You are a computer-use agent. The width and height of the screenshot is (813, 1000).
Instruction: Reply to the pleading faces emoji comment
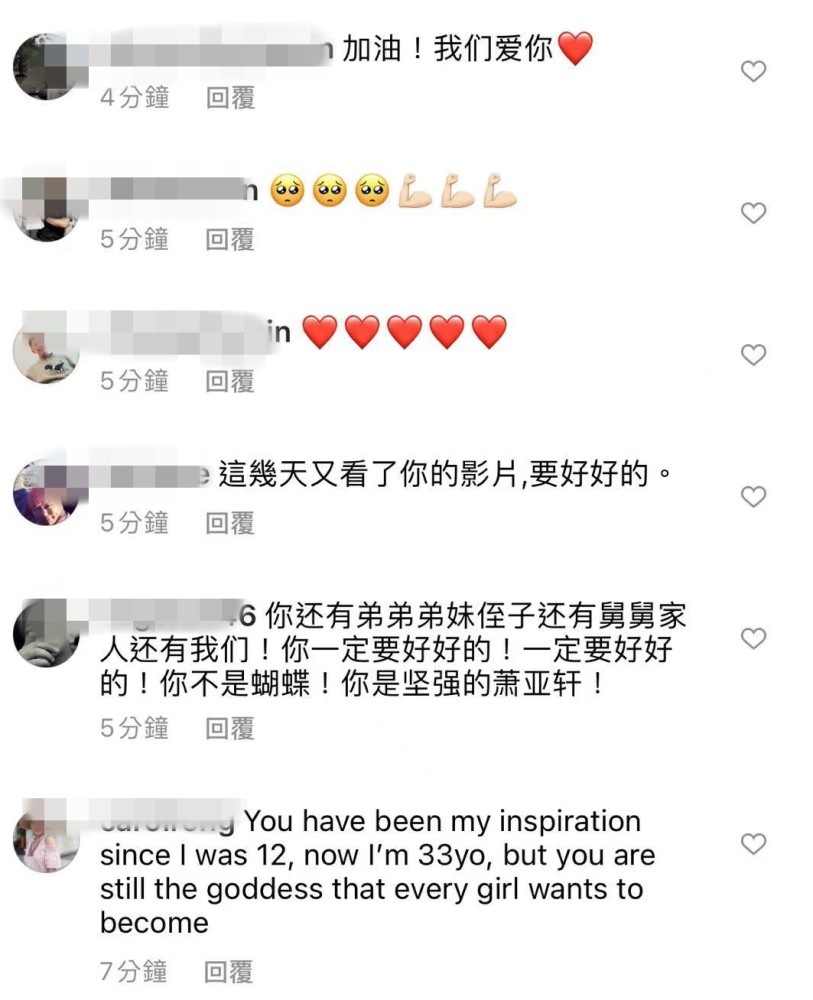[230, 239]
